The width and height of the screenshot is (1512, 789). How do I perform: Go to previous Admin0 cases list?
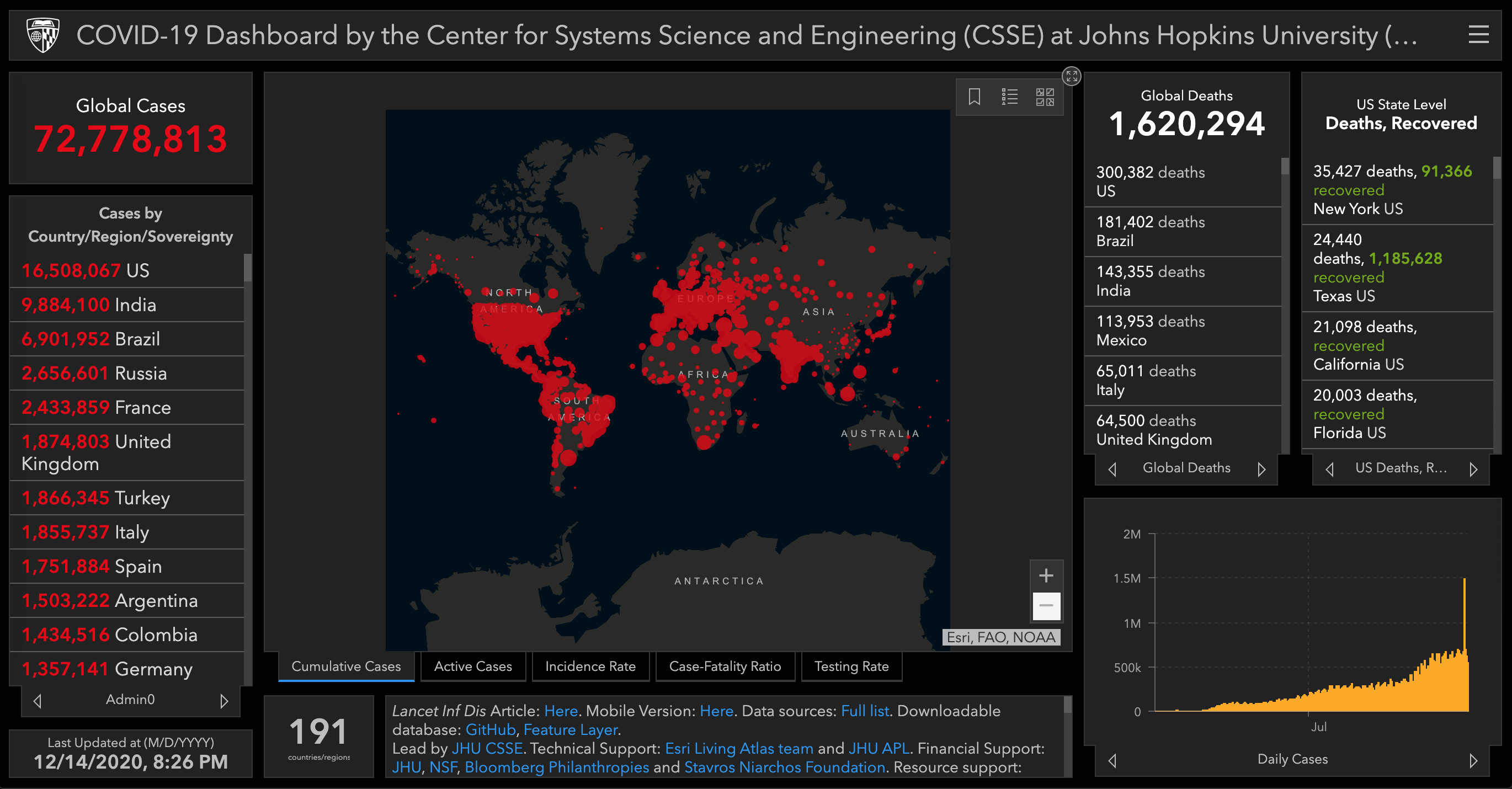point(38,700)
